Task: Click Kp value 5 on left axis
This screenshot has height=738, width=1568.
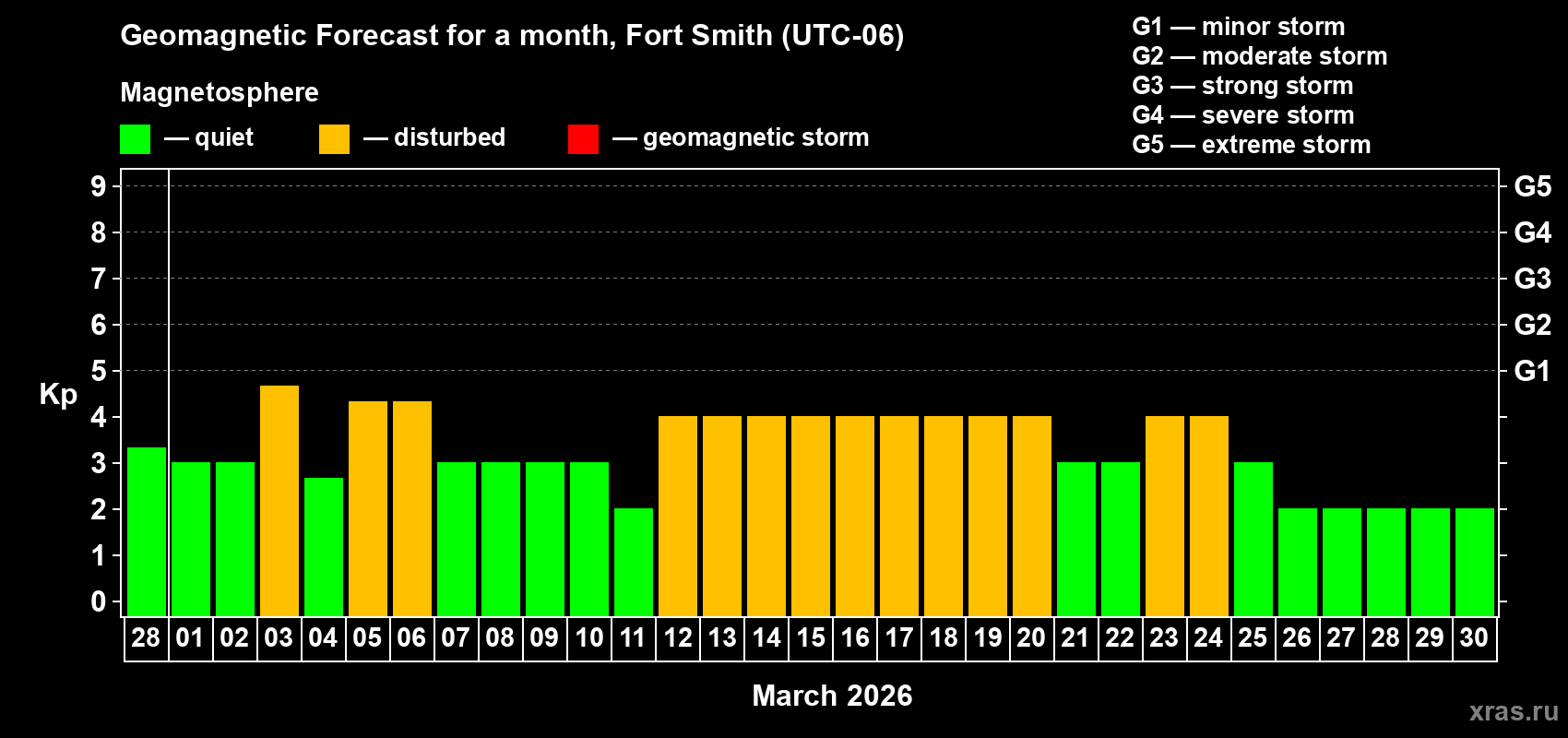Action: (x=99, y=371)
